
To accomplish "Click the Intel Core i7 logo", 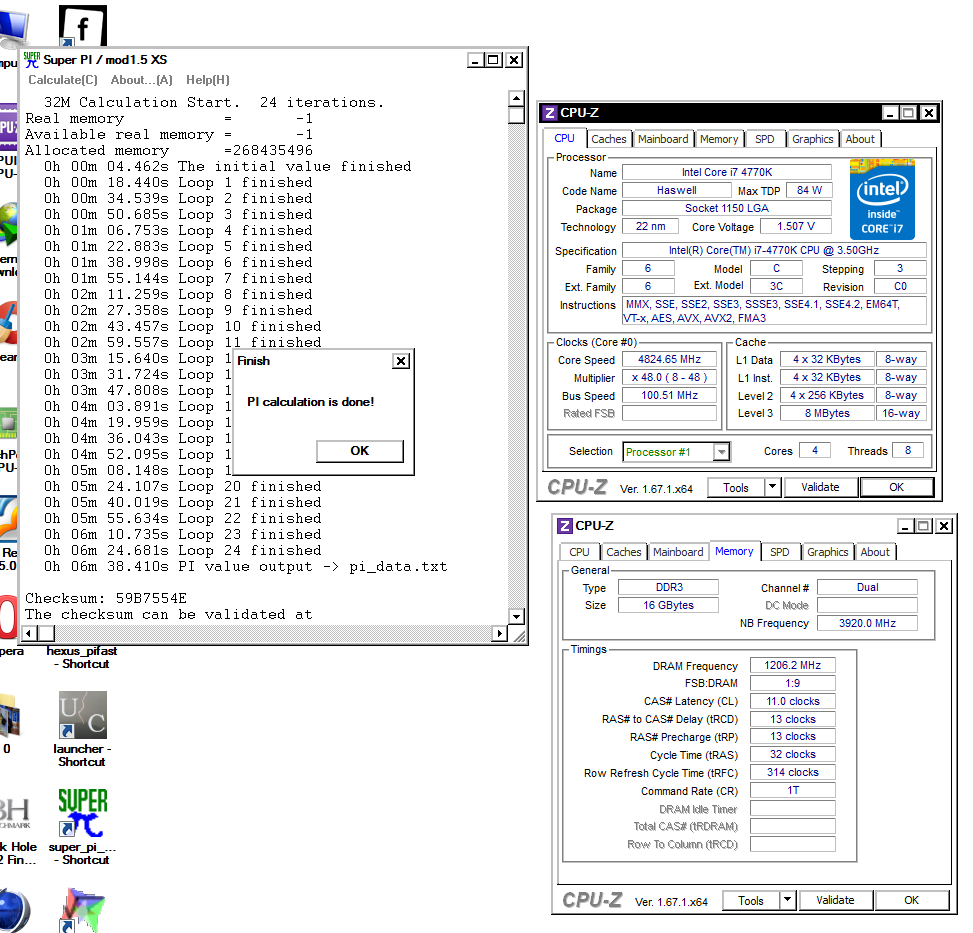I will [882, 199].
